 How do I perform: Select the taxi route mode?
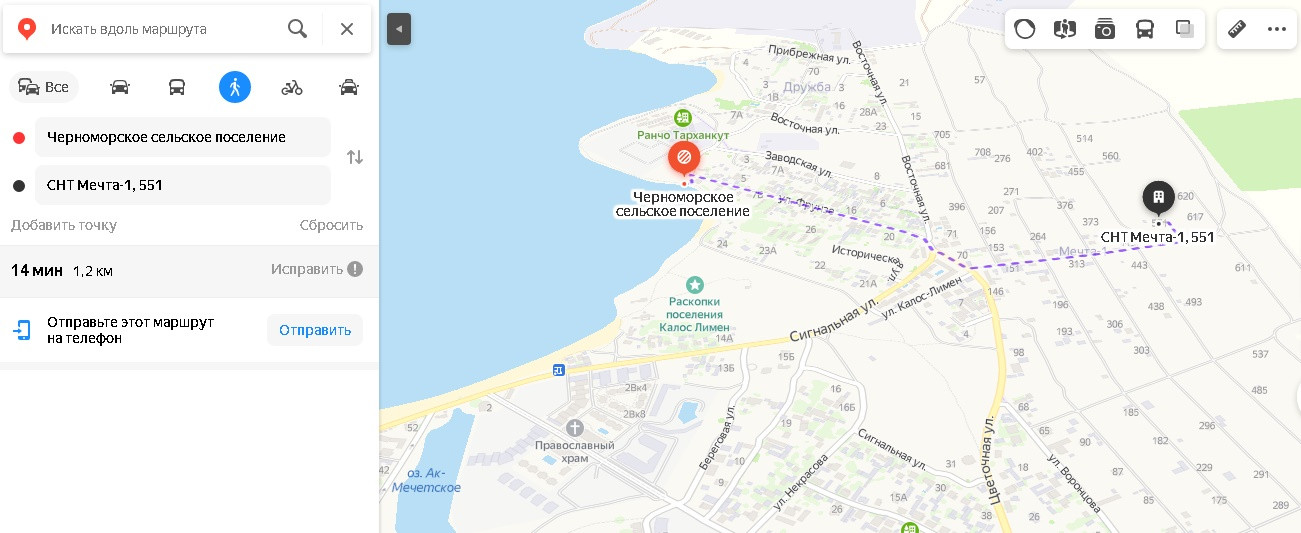pos(349,87)
